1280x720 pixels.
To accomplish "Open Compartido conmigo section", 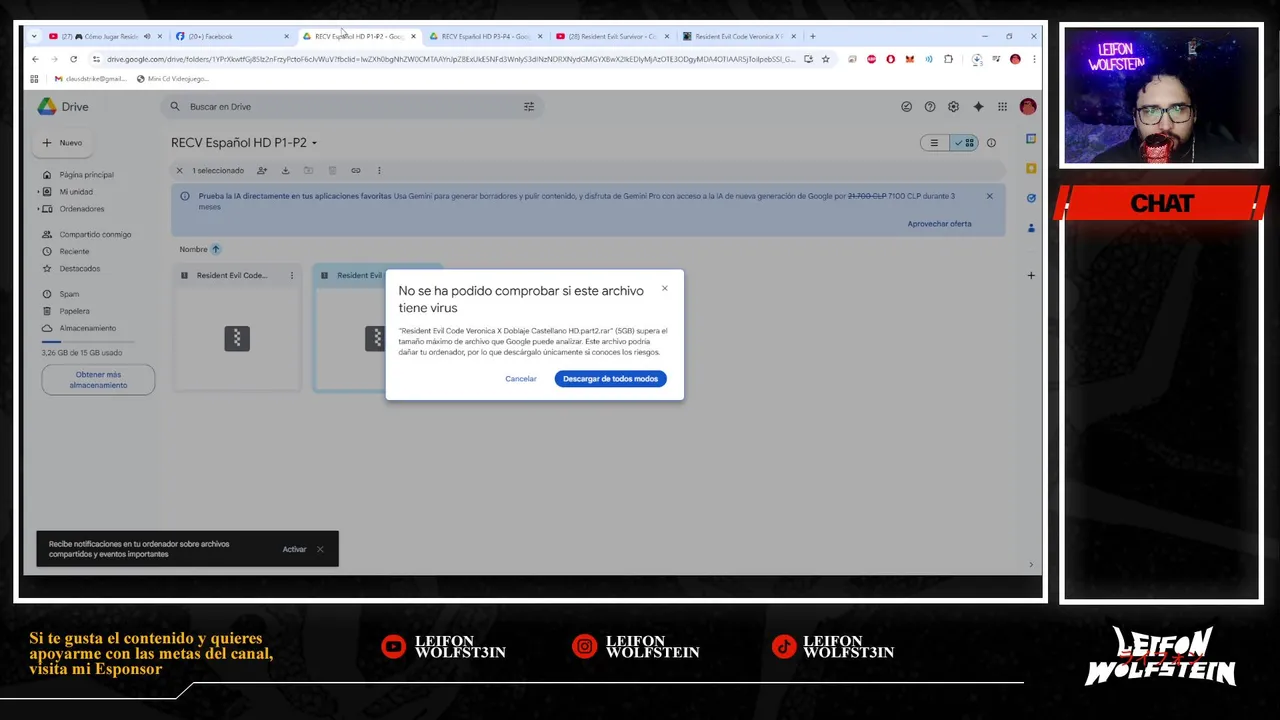I will pos(94,235).
